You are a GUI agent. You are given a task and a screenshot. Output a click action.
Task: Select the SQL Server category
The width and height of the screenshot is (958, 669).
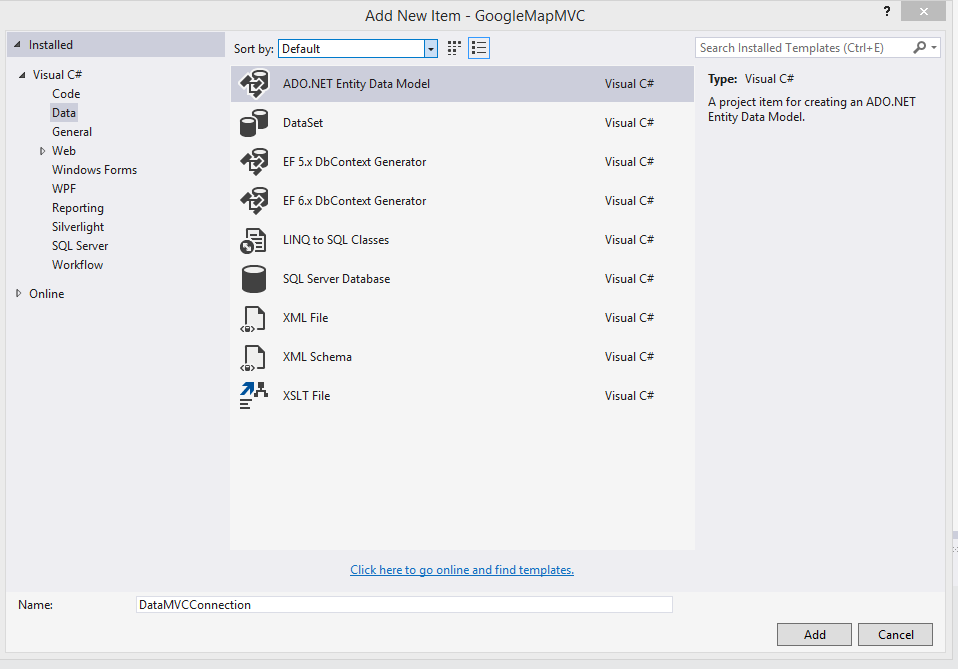point(79,246)
